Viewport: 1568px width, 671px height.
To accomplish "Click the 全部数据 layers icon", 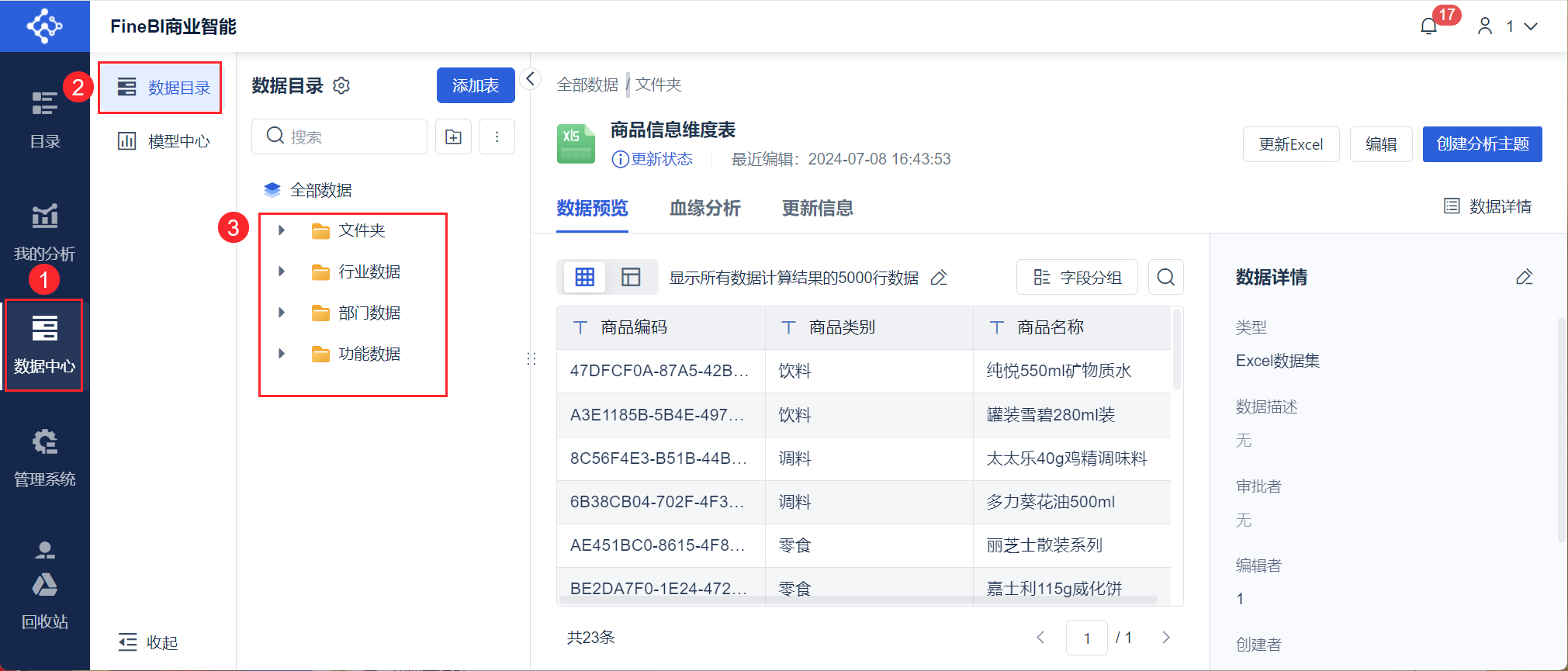I will click(272, 189).
